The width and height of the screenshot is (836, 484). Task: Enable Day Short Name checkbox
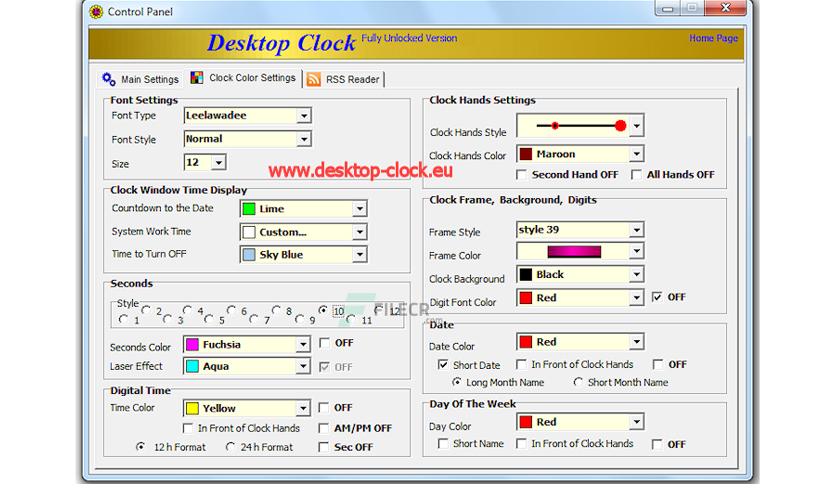443,443
